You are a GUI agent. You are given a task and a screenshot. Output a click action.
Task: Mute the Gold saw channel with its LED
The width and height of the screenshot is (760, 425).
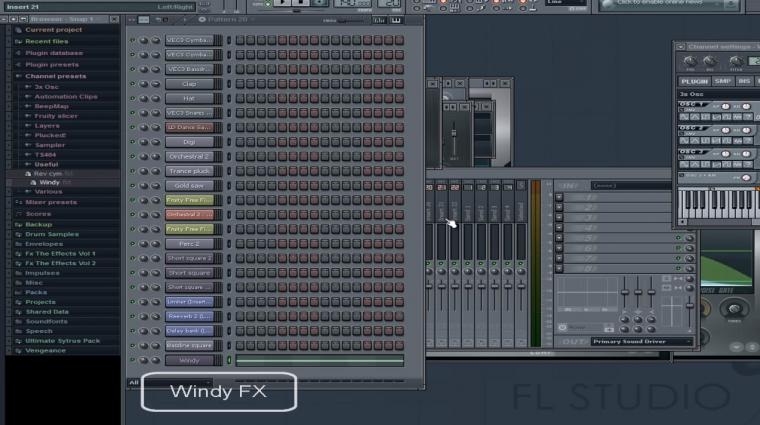pos(132,186)
